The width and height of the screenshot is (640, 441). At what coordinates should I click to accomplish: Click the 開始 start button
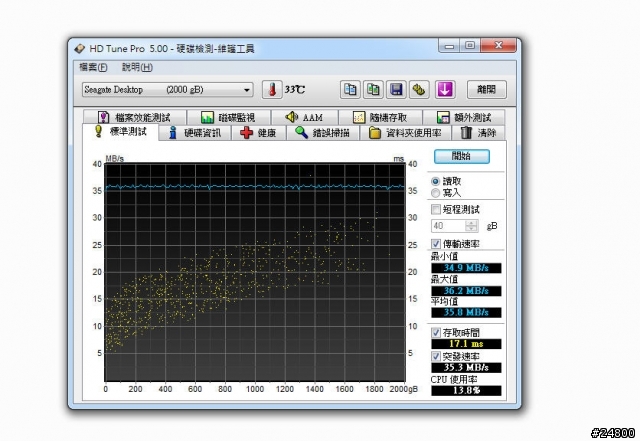click(462, 156)
